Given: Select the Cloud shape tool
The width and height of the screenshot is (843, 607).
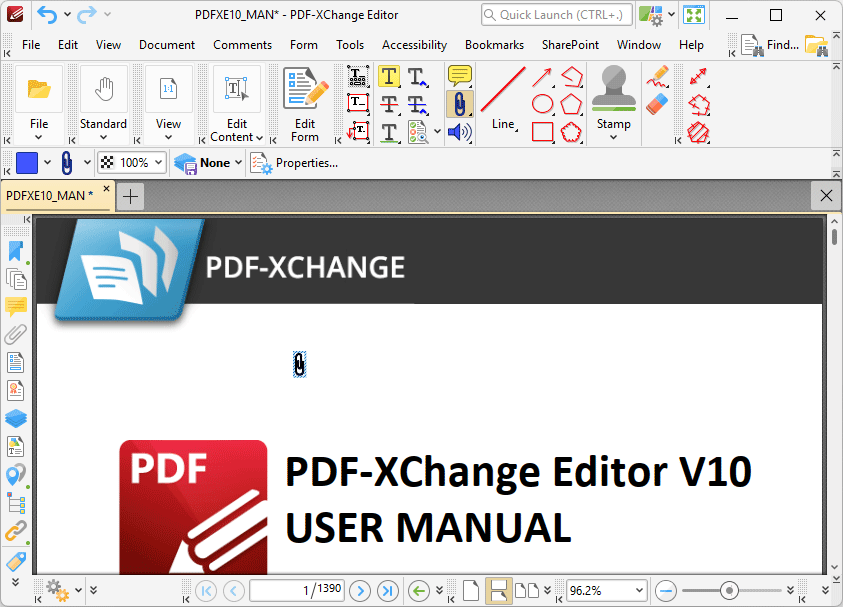Looking at the screenshot, I should click(x=571, y=132).
